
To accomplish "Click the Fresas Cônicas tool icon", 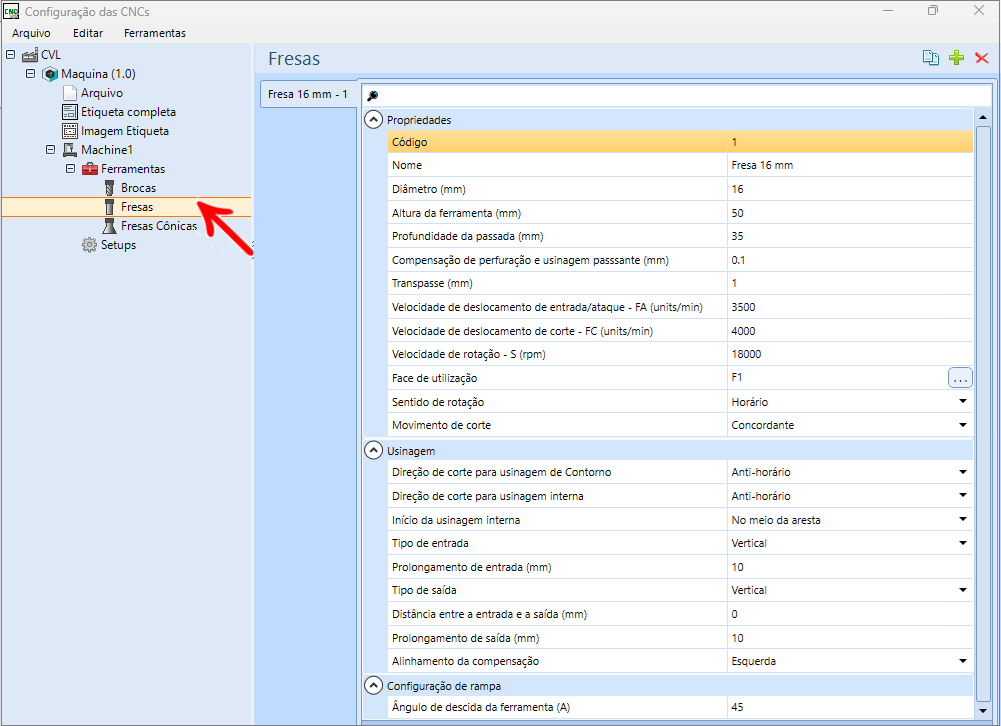I will [110, 226].
